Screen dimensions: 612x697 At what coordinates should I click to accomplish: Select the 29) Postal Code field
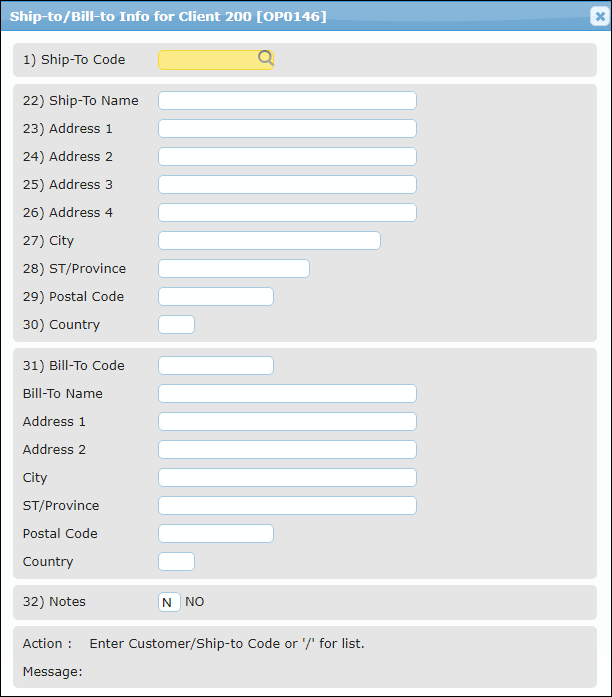(x=216, y=296)
